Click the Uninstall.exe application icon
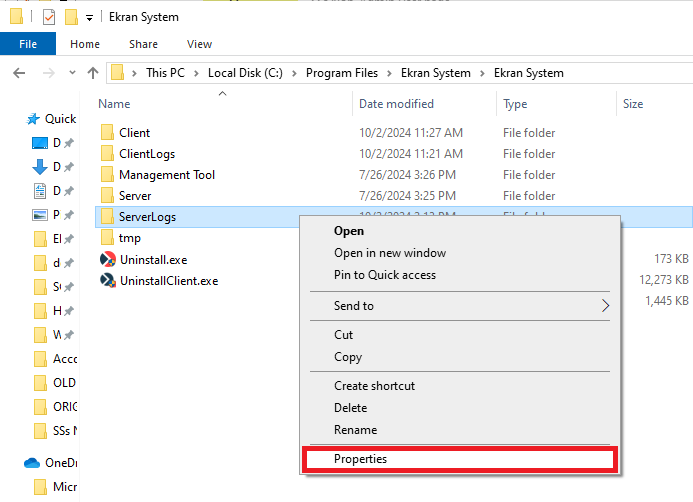Image resolution: width=693 pixels, height=502 pixels. tap(108, 260)
